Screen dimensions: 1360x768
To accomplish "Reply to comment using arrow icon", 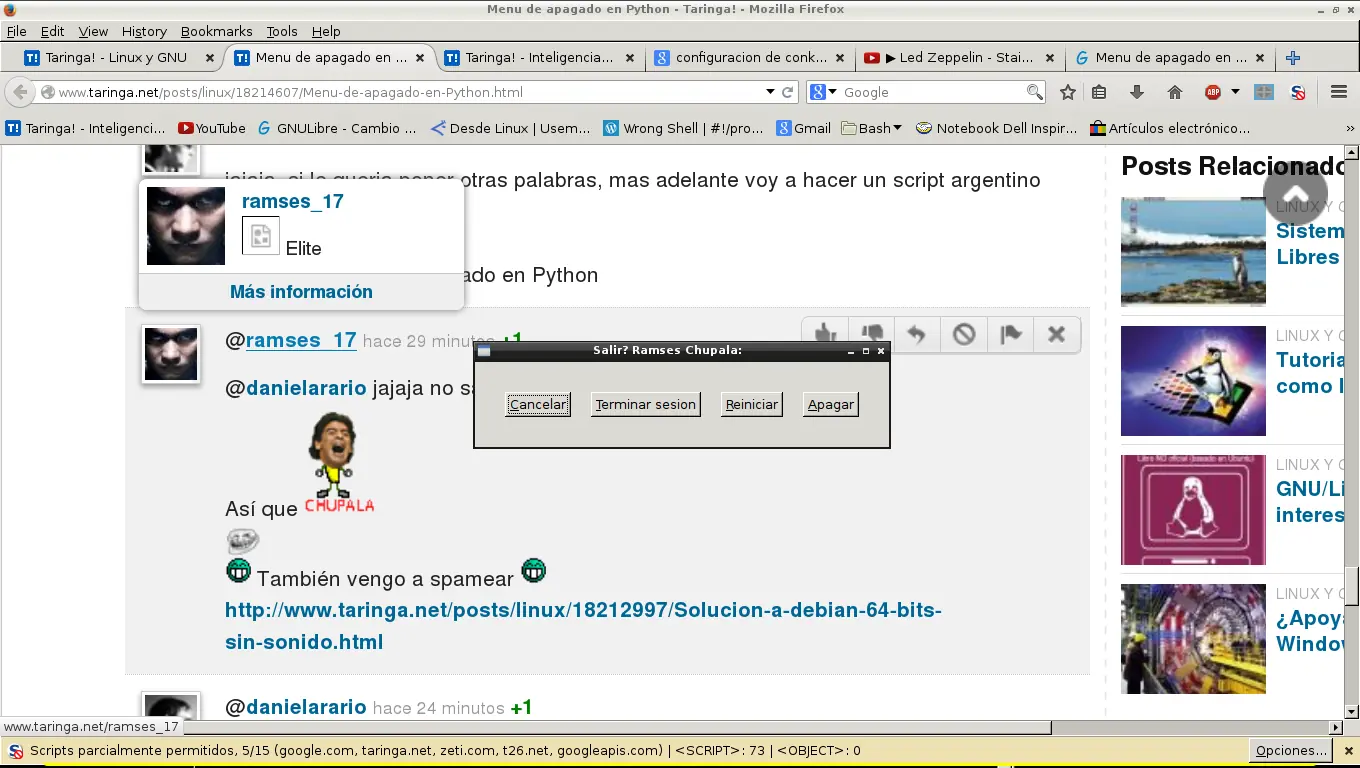I will (917, 334).
